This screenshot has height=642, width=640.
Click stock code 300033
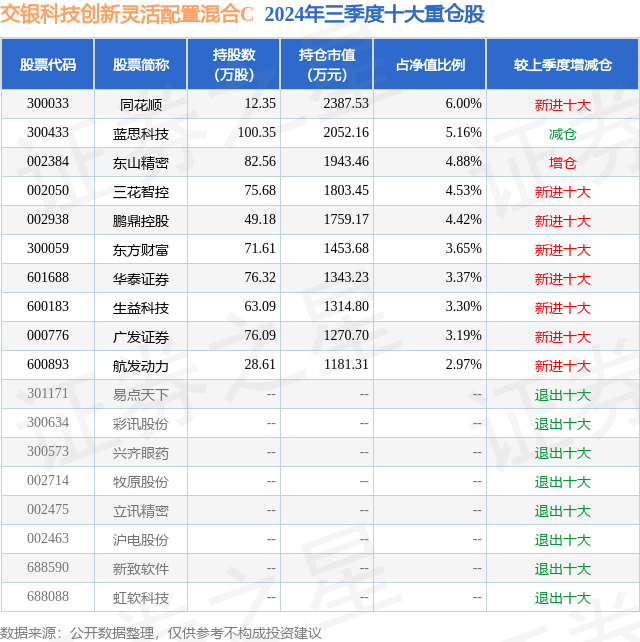point(48,104)
